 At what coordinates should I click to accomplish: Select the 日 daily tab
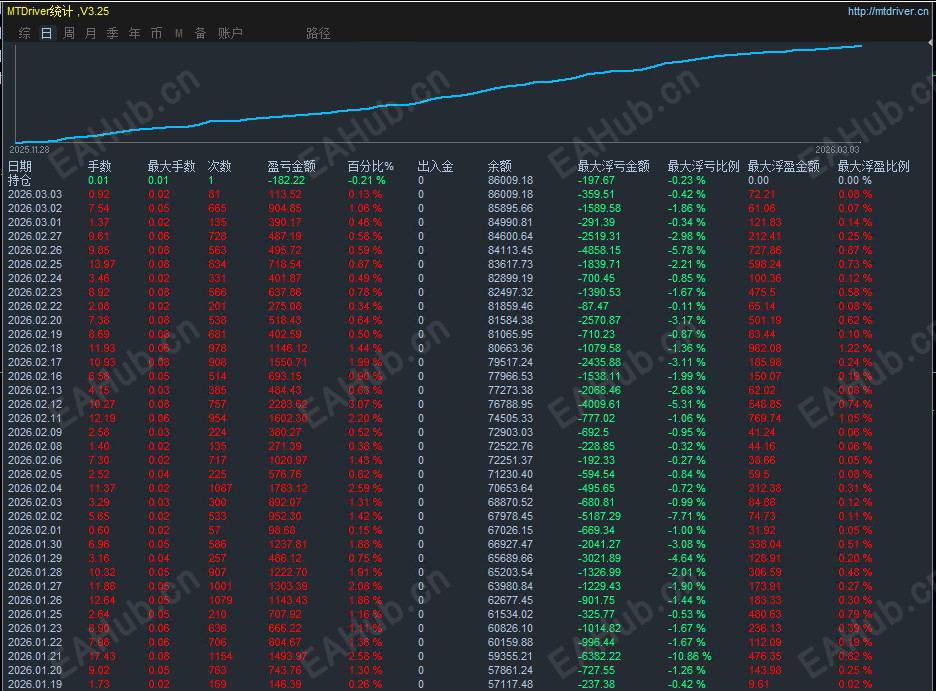[47, 33]
